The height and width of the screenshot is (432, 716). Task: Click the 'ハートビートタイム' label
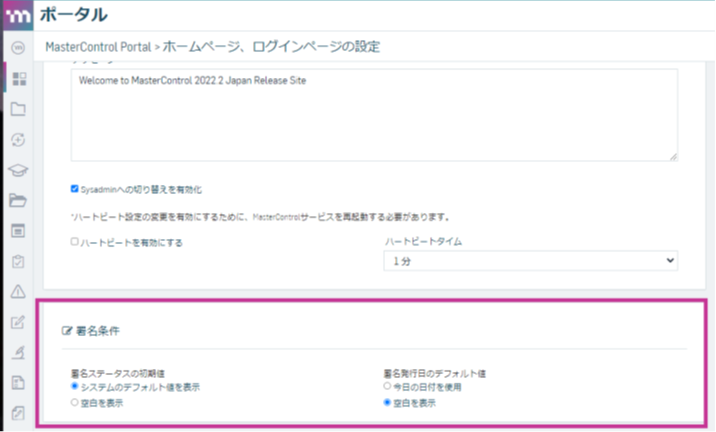click(423, 242)
